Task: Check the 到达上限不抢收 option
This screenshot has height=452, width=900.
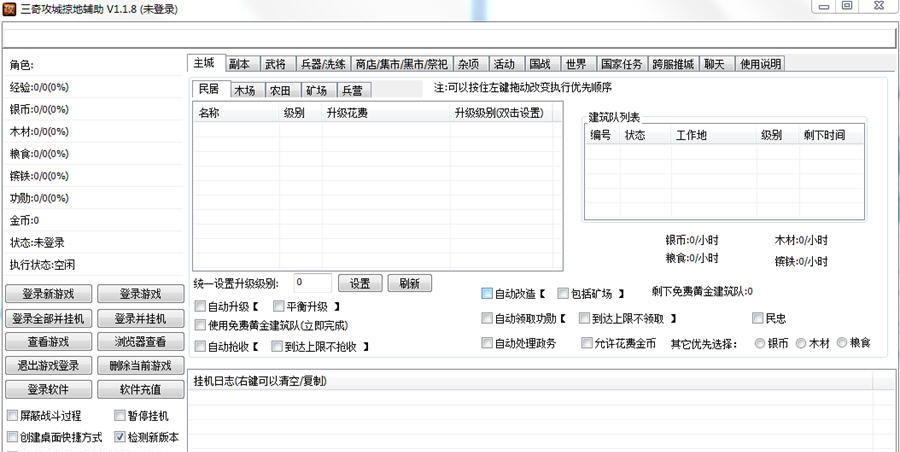Action: (278, 346)
